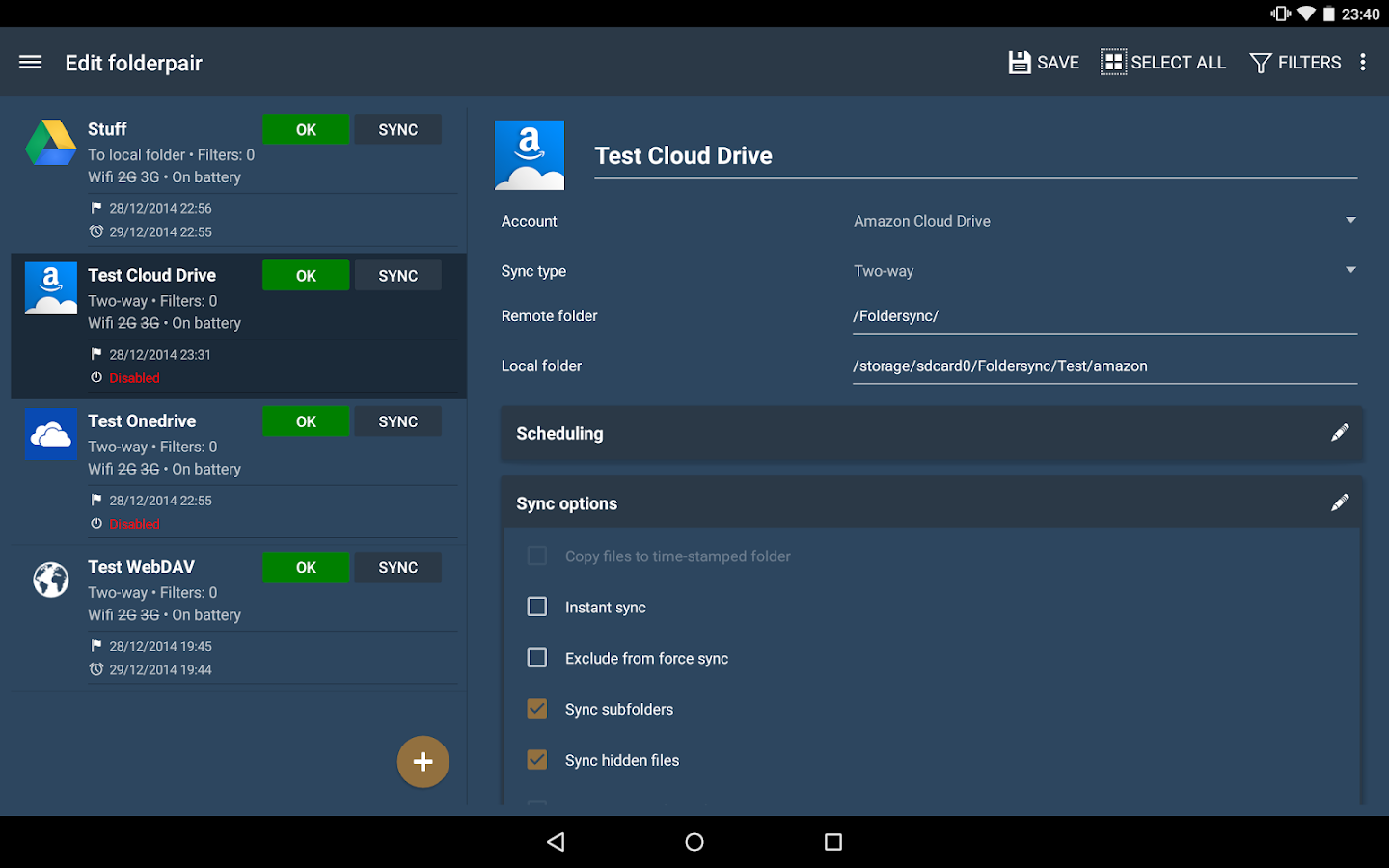Add a new folderpair with the plus button

click(x=422, y=761)
